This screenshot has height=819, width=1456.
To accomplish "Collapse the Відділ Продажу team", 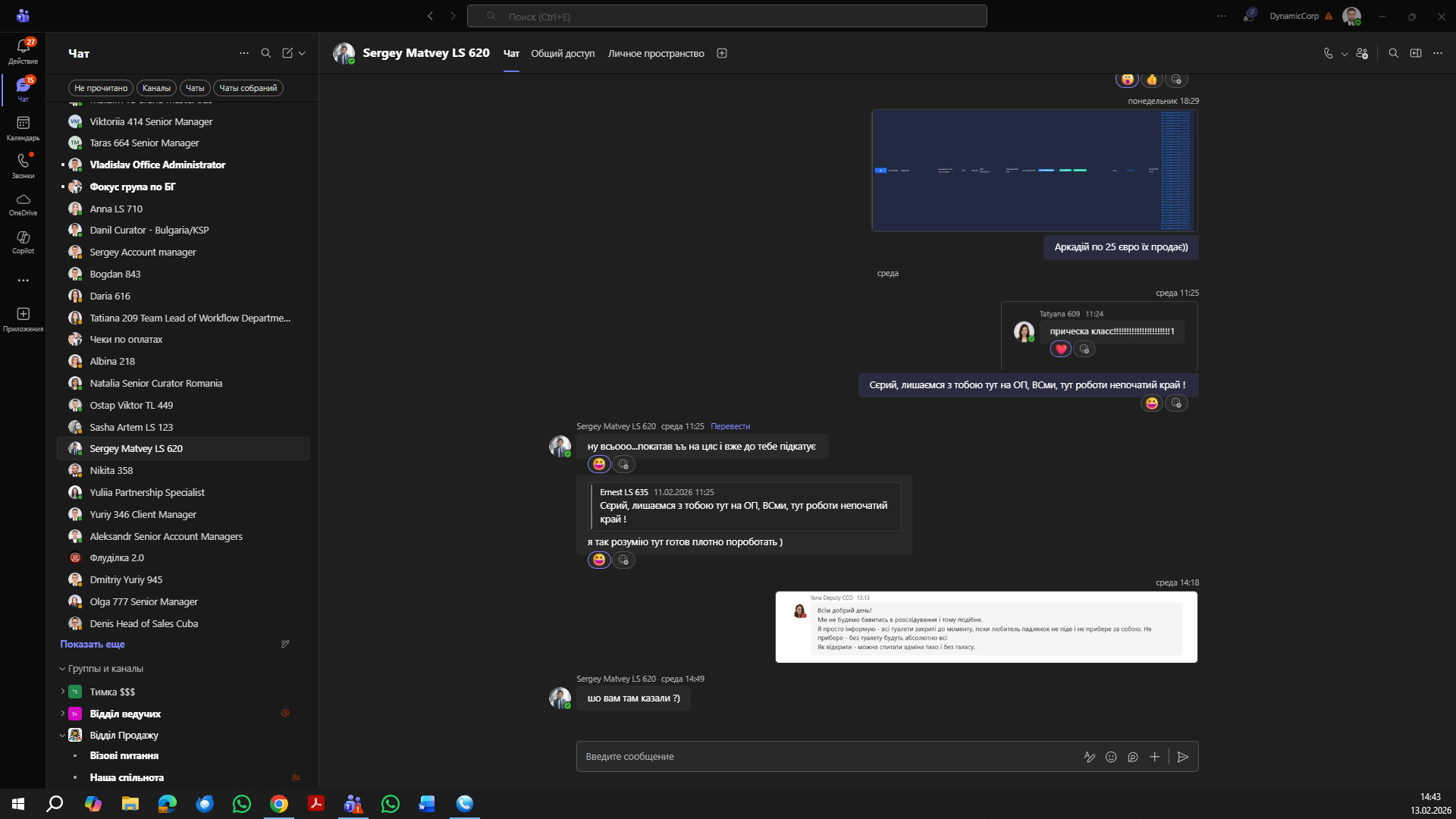I will point(63,735).
